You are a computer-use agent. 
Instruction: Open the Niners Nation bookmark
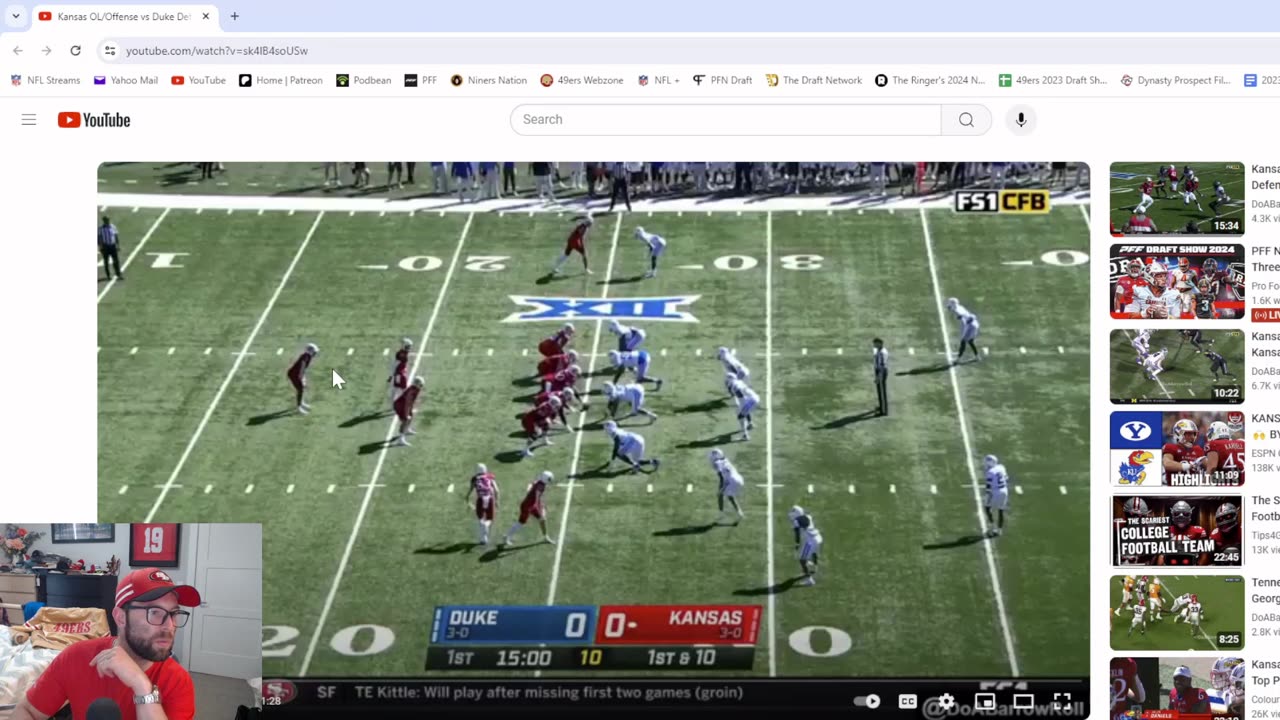tap(488, 80)
